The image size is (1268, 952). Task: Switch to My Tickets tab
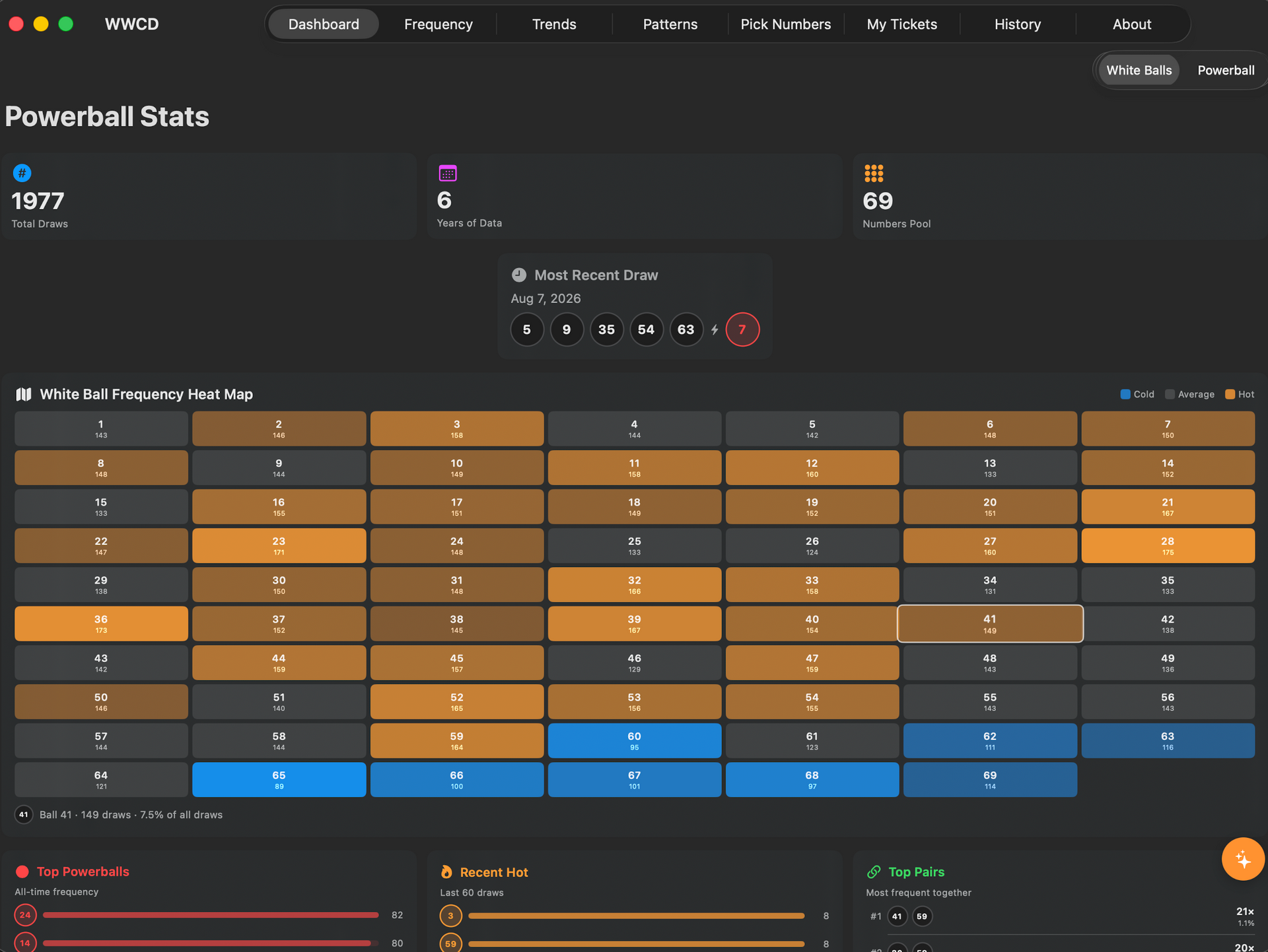click(x=902, y=24)
